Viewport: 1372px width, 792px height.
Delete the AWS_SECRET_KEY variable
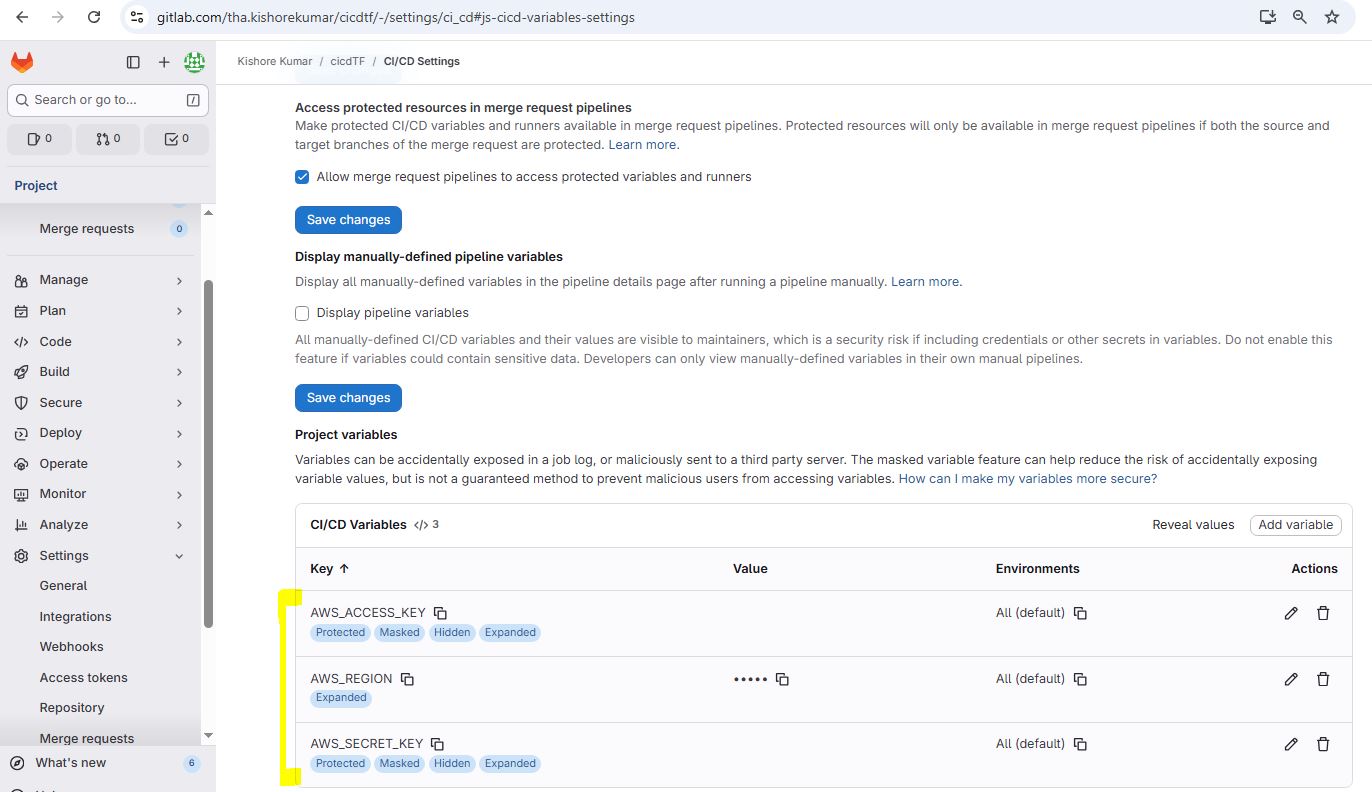(1323, 744)
